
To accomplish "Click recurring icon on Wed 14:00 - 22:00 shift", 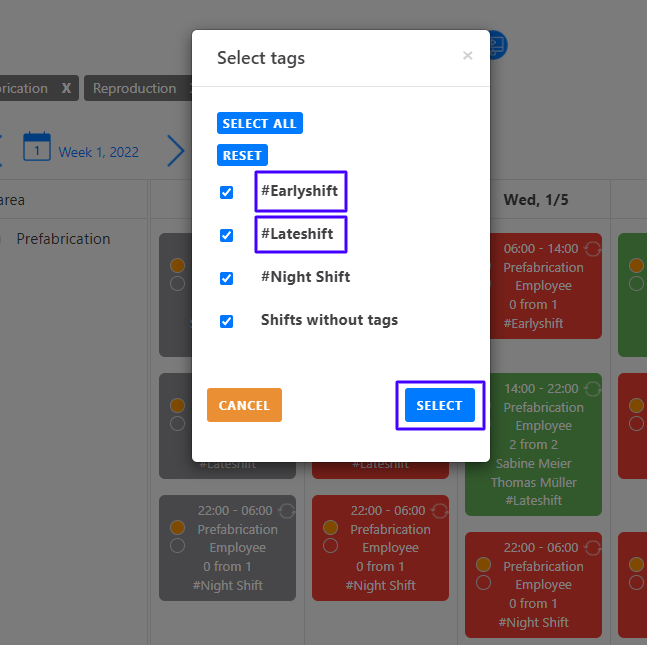I will point(592,388).
